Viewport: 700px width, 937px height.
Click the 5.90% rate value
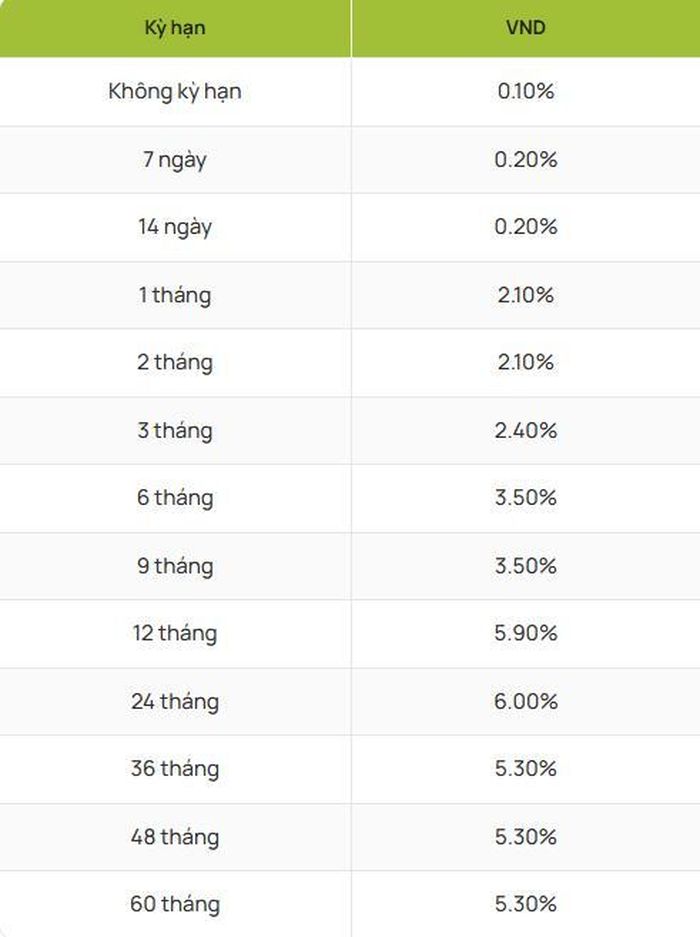[525, 633]
